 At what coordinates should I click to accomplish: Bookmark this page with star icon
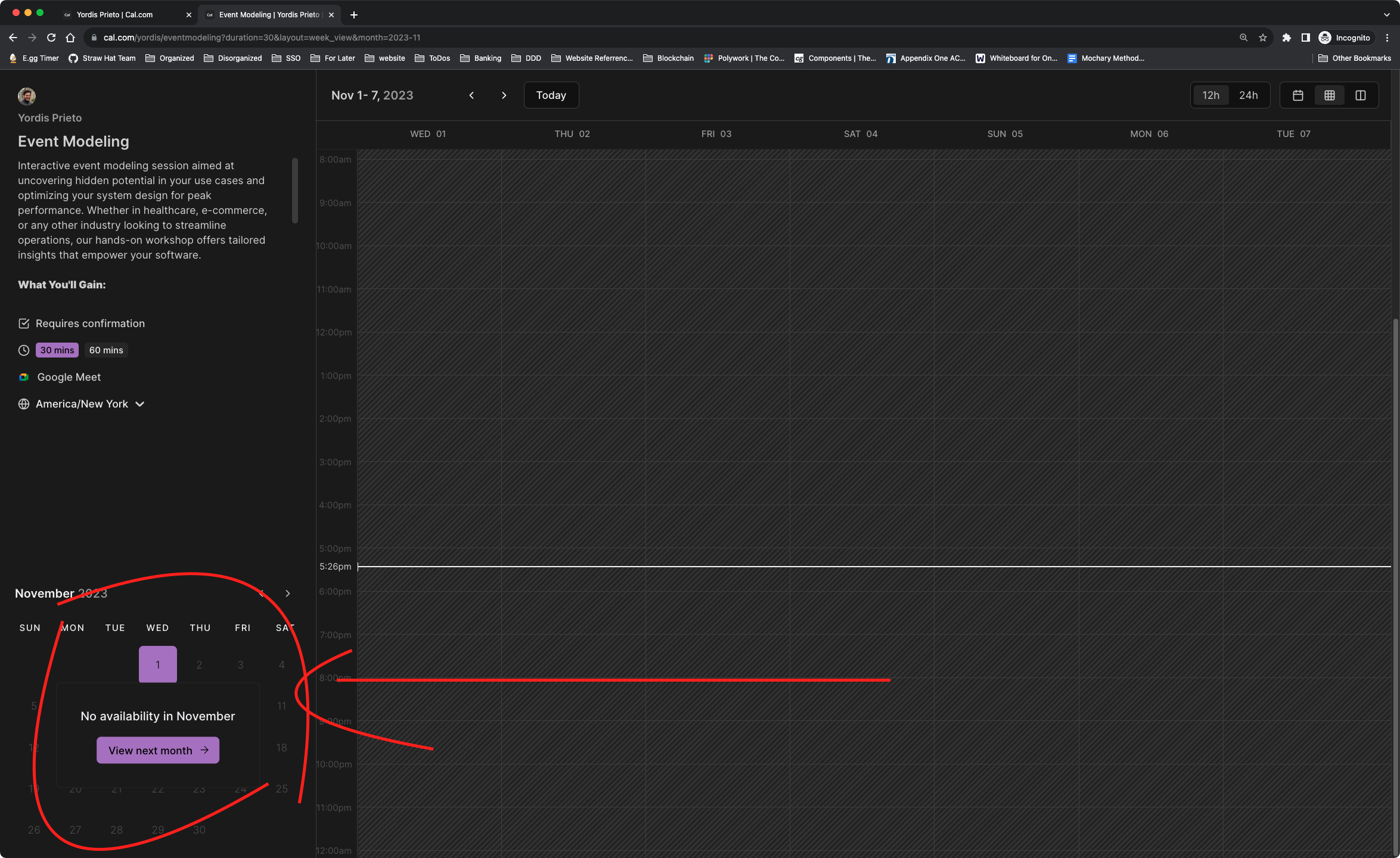(x=1262, y=38)
